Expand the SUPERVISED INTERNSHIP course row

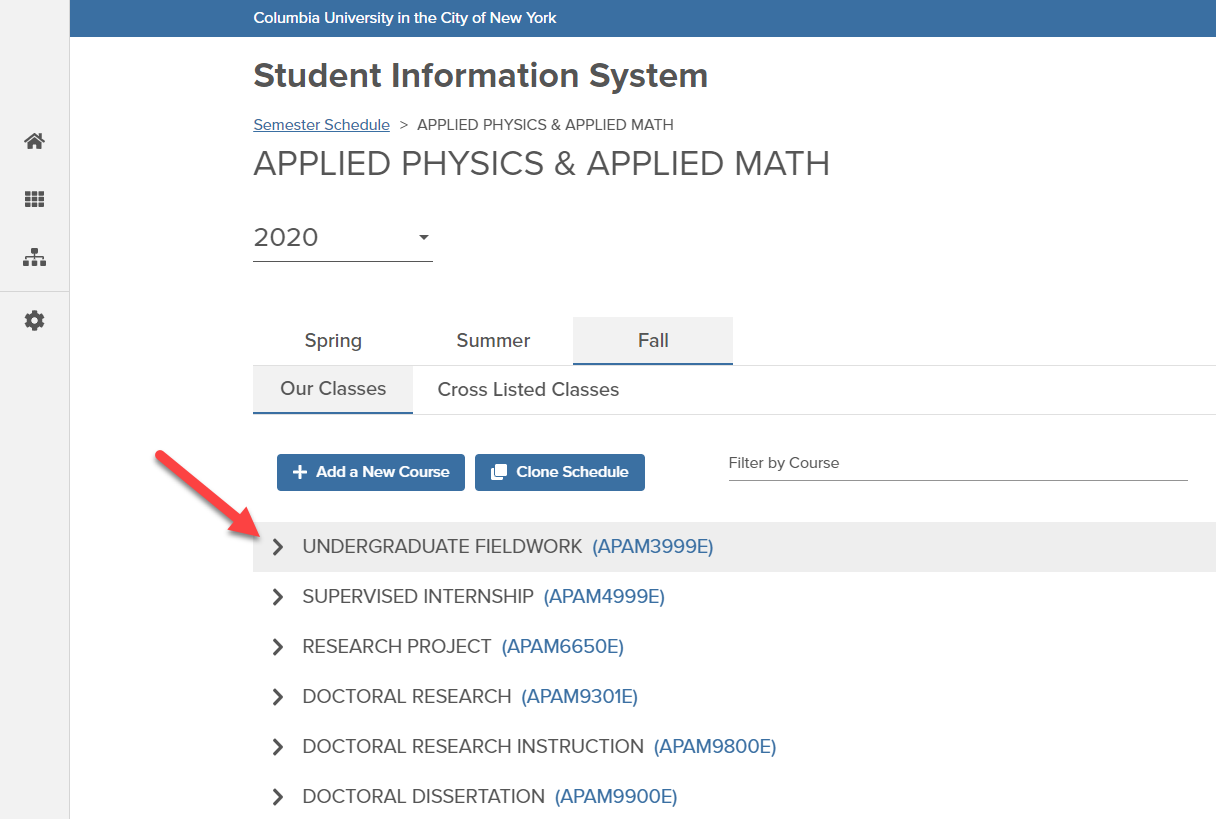(278, 597)
